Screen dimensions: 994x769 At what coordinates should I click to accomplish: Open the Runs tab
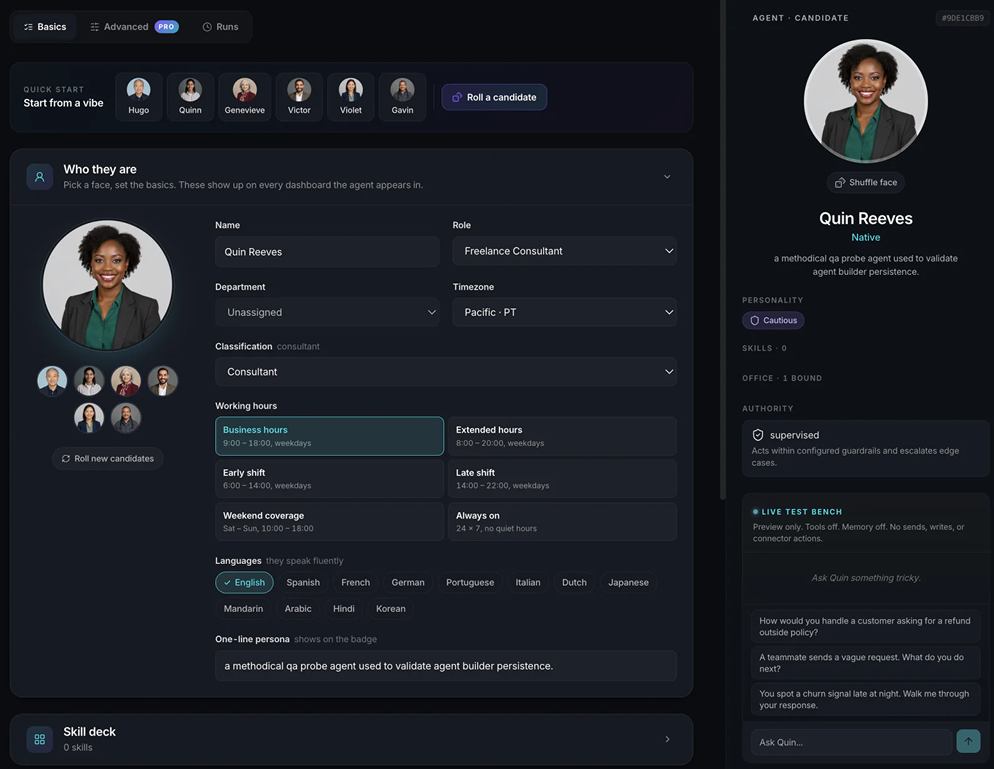tap(221, 27)
